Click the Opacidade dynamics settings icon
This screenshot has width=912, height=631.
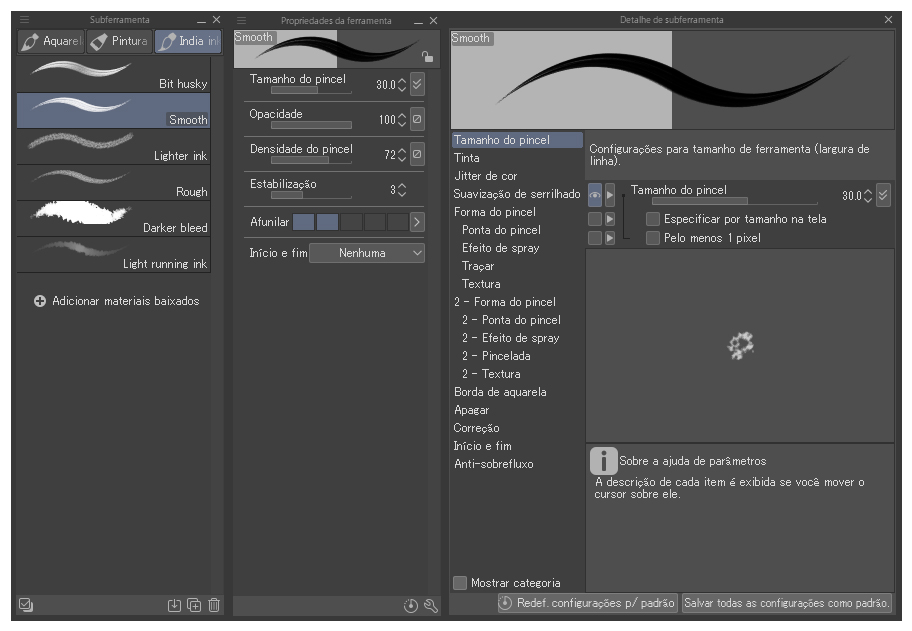pyautogui.click(x=417, y=119)
